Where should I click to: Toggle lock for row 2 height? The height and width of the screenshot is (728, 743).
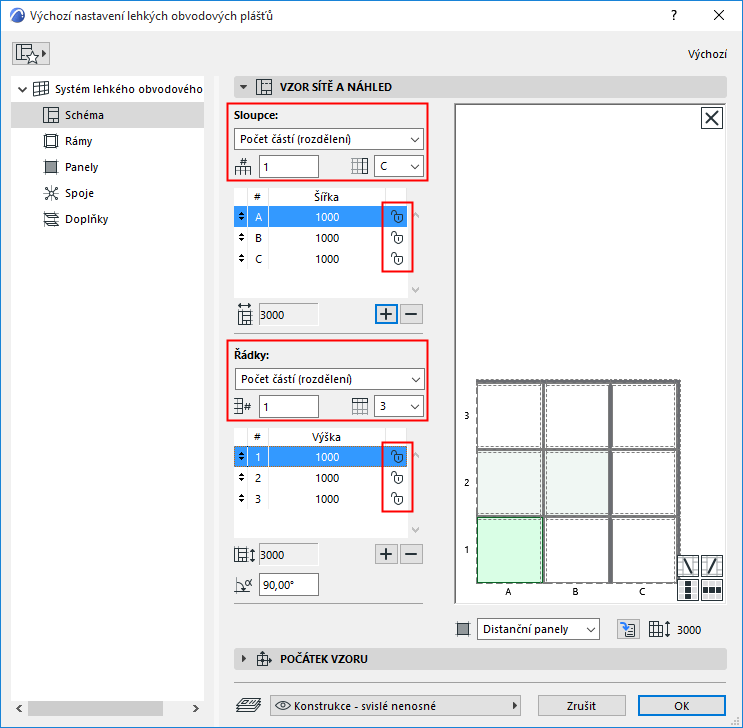click(x=397, y=477)
